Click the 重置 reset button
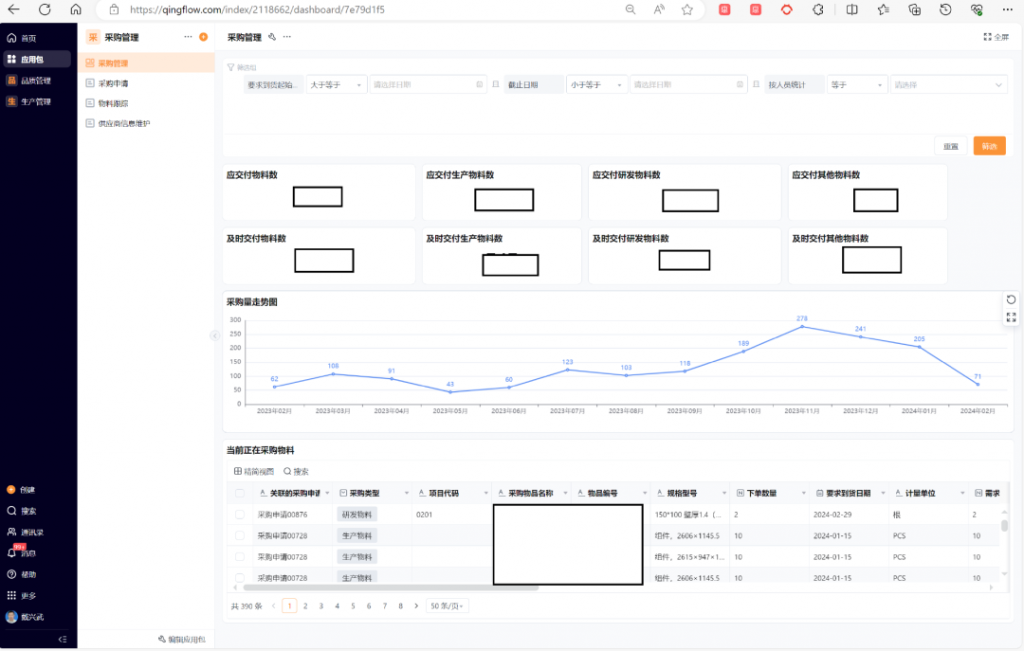This screenshot has height=651, width=1024. pos(951,146)
